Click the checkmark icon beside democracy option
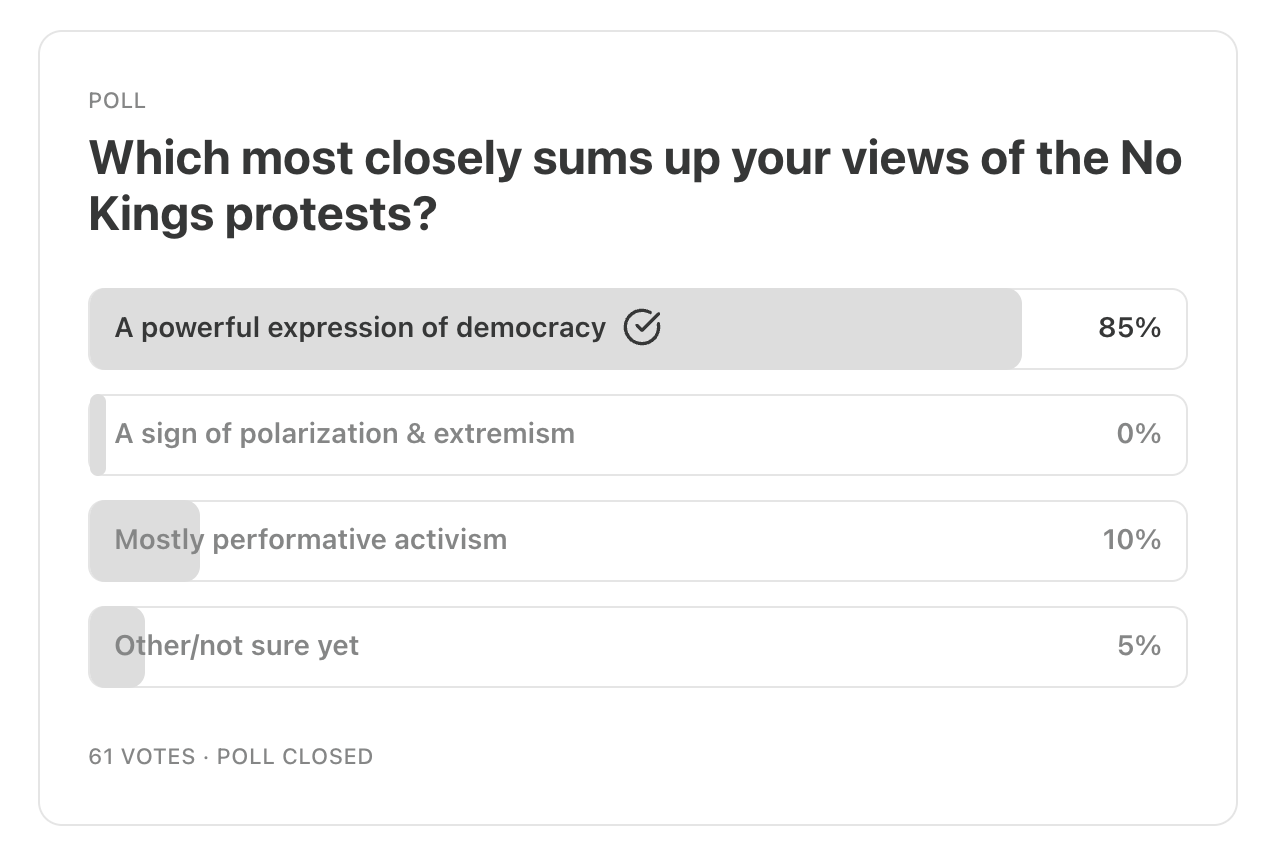The image size is (1276, 868). click(642, 328)
